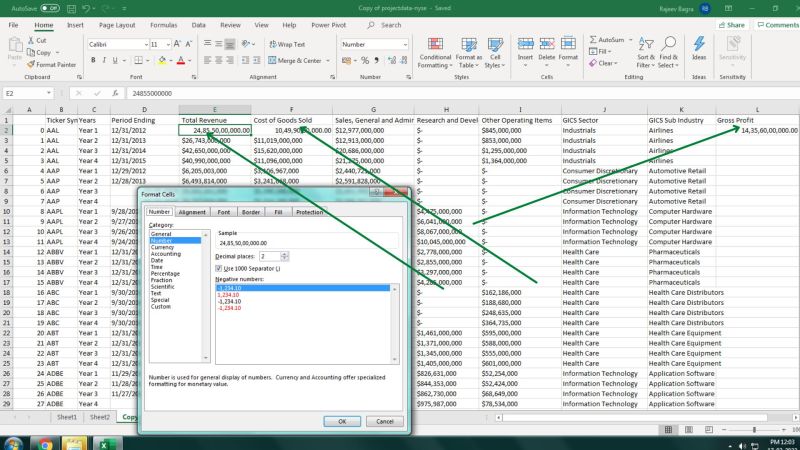Image resolution: width=800 pixels, height=450 pixels.
Task: Open the File menu
Action: pos(13,25)
